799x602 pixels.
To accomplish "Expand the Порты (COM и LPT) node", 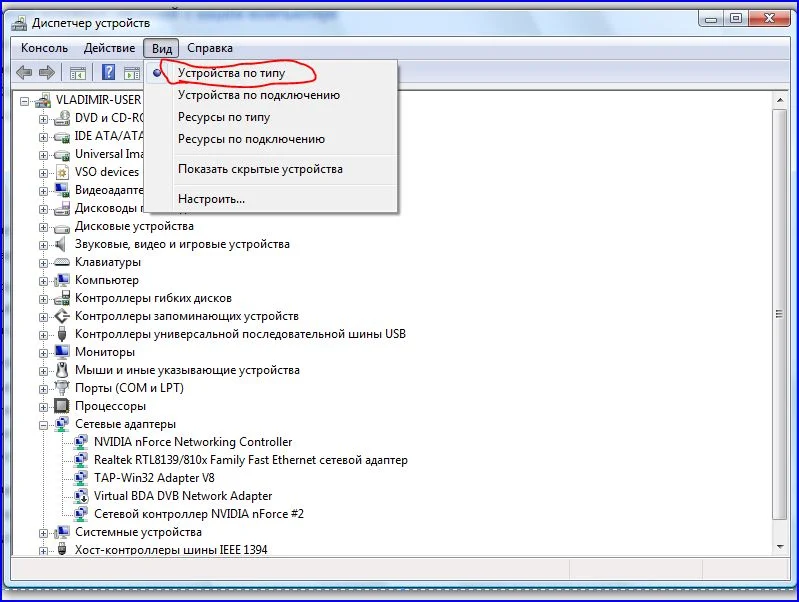I will coord(43,389).
